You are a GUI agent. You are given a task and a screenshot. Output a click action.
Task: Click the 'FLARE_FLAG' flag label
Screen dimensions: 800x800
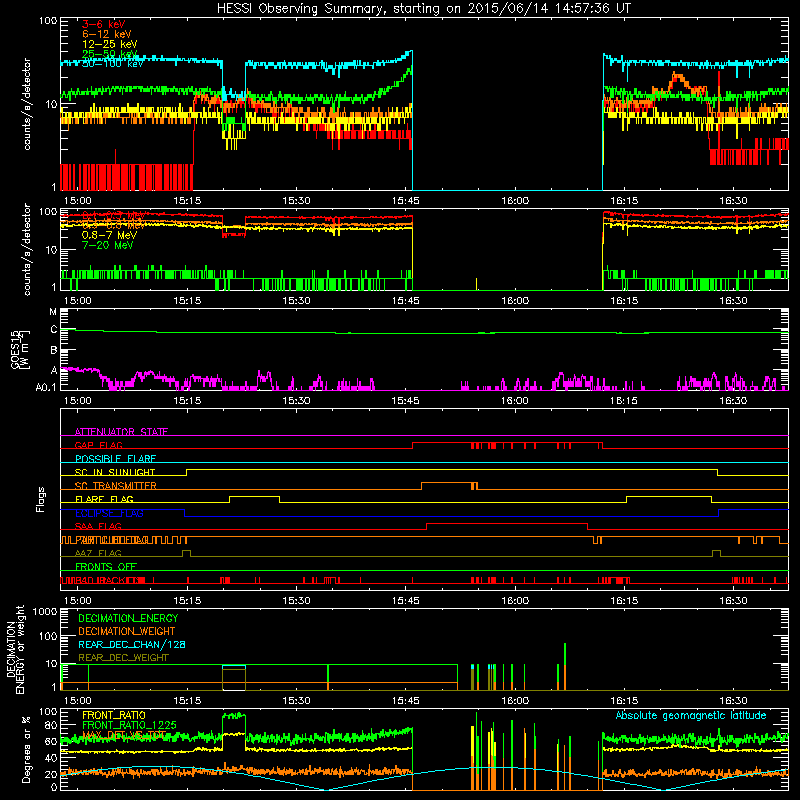point(104,499)
